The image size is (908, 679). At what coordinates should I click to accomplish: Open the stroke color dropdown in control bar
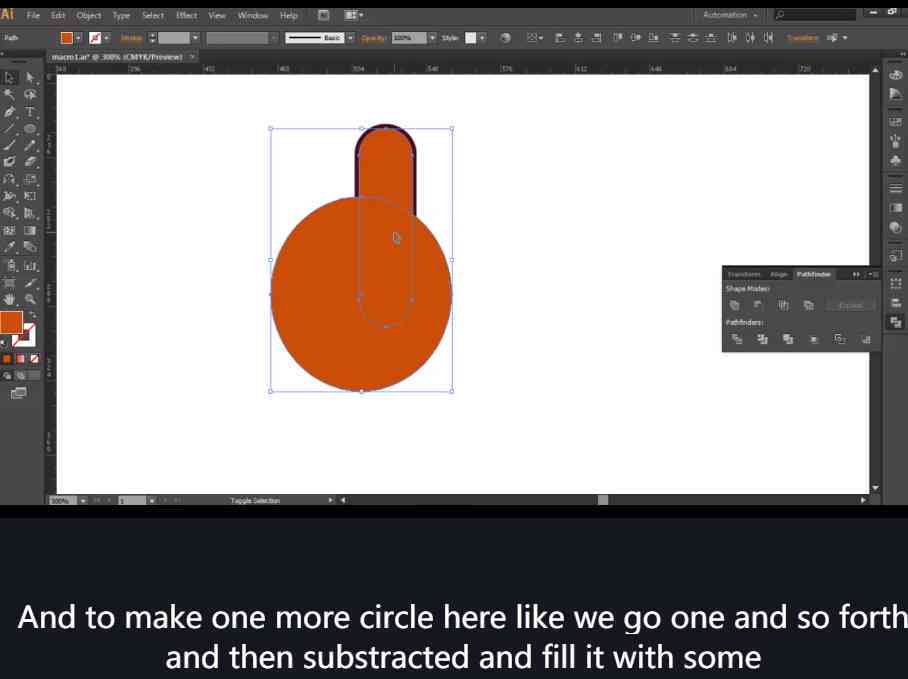107,38
